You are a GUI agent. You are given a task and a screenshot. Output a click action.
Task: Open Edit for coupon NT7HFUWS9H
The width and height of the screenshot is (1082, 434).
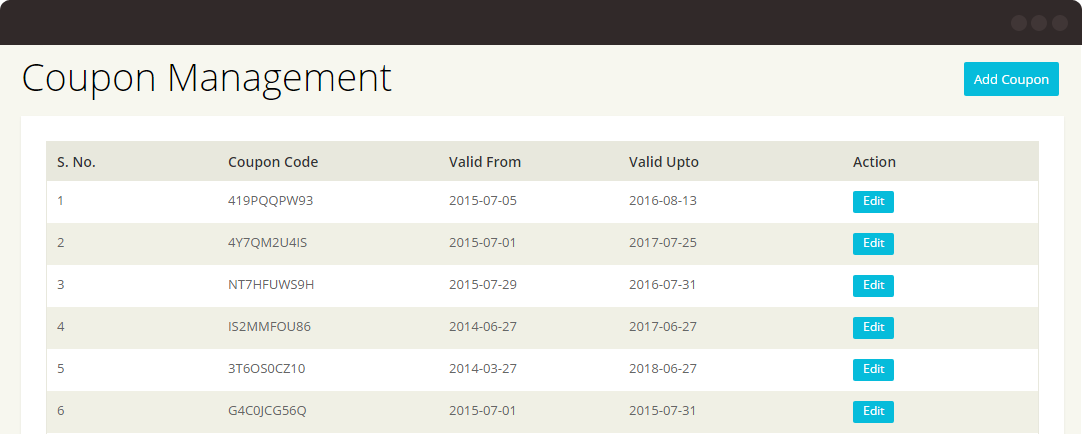click(x=873, y=285)
